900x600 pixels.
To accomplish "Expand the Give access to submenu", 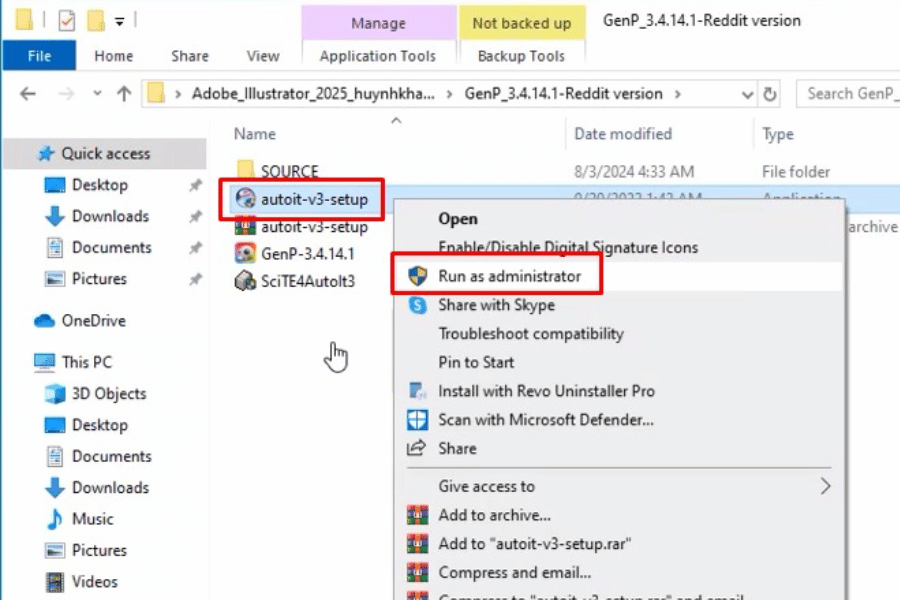I will (x=825, y=487).
